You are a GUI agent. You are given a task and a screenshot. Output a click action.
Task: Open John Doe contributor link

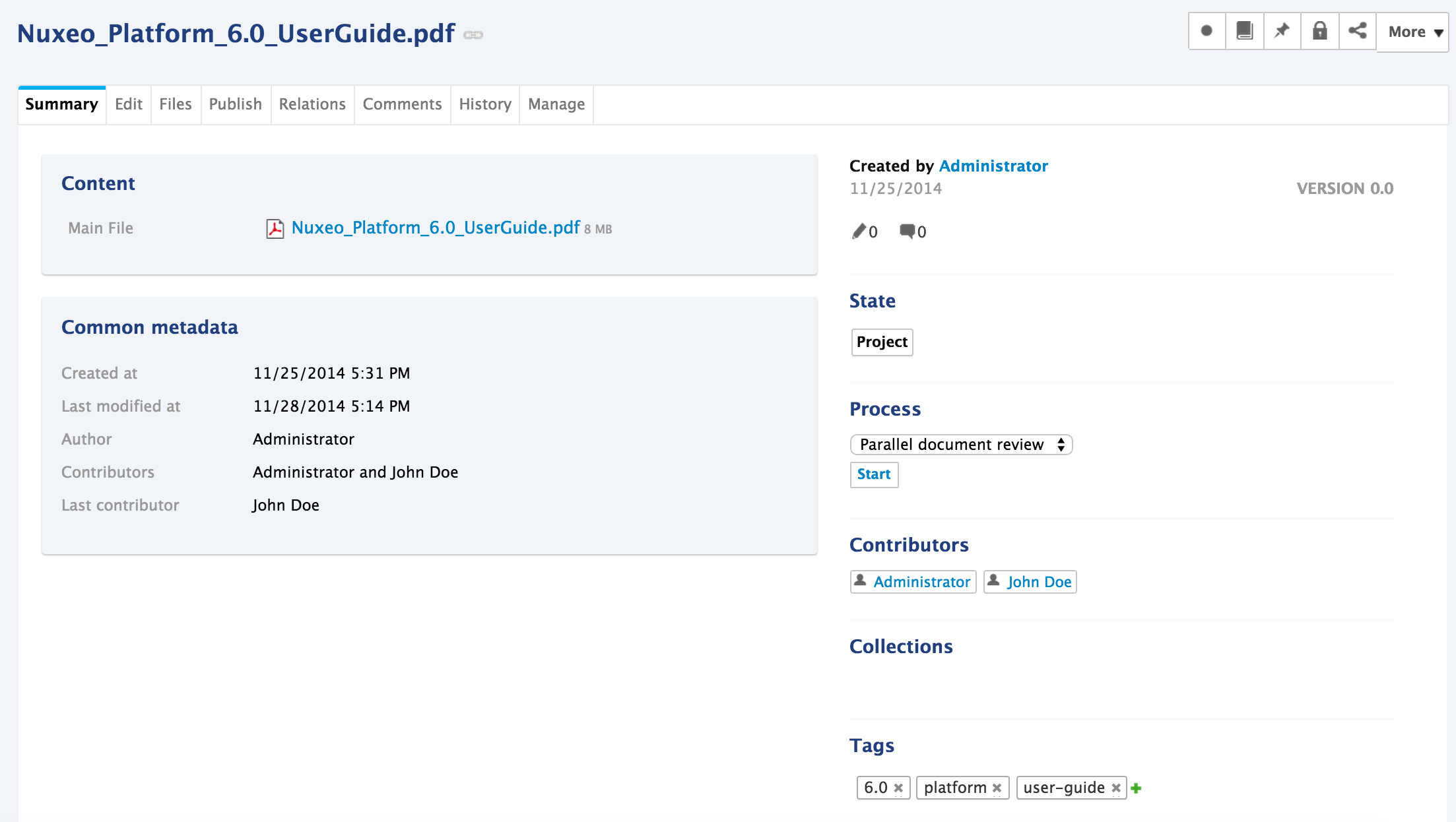point(1039,582)
